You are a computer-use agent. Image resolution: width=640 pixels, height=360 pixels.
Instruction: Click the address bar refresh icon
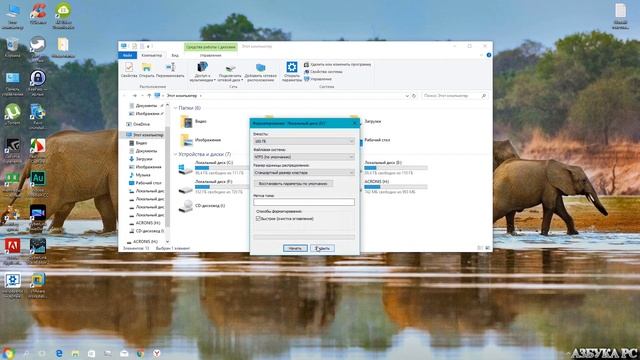click(x=414, y=96)
